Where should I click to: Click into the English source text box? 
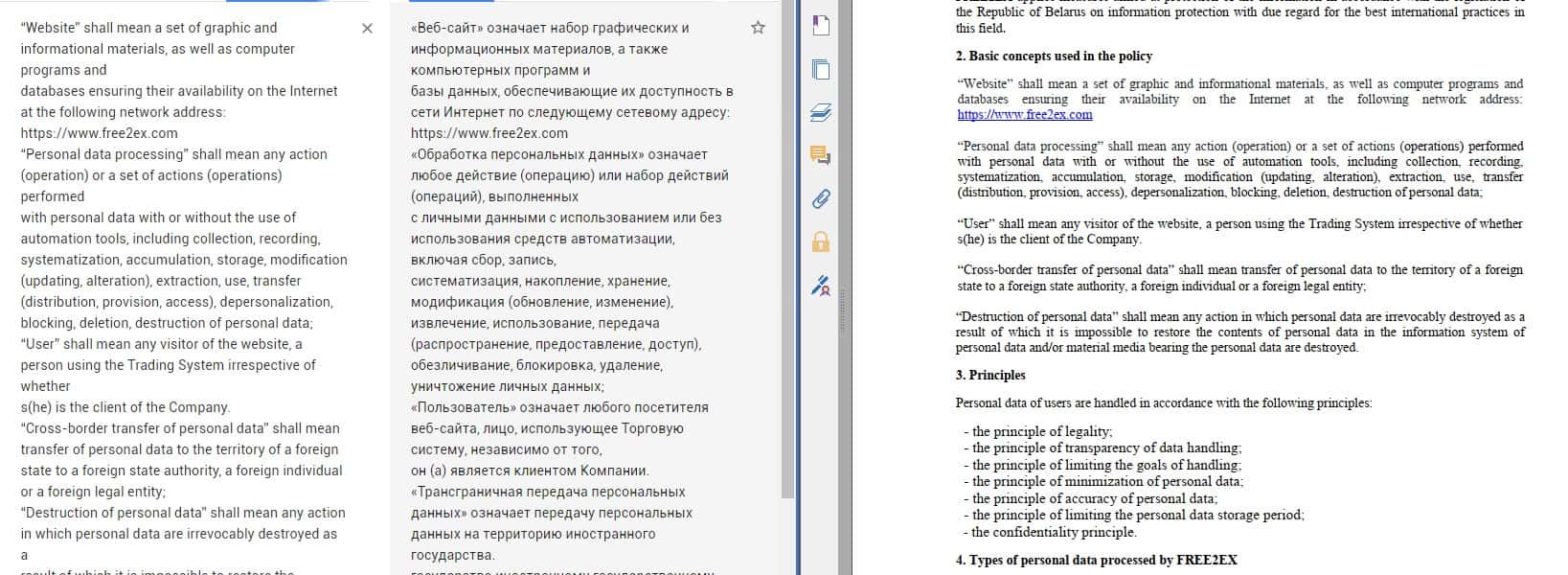182,287
